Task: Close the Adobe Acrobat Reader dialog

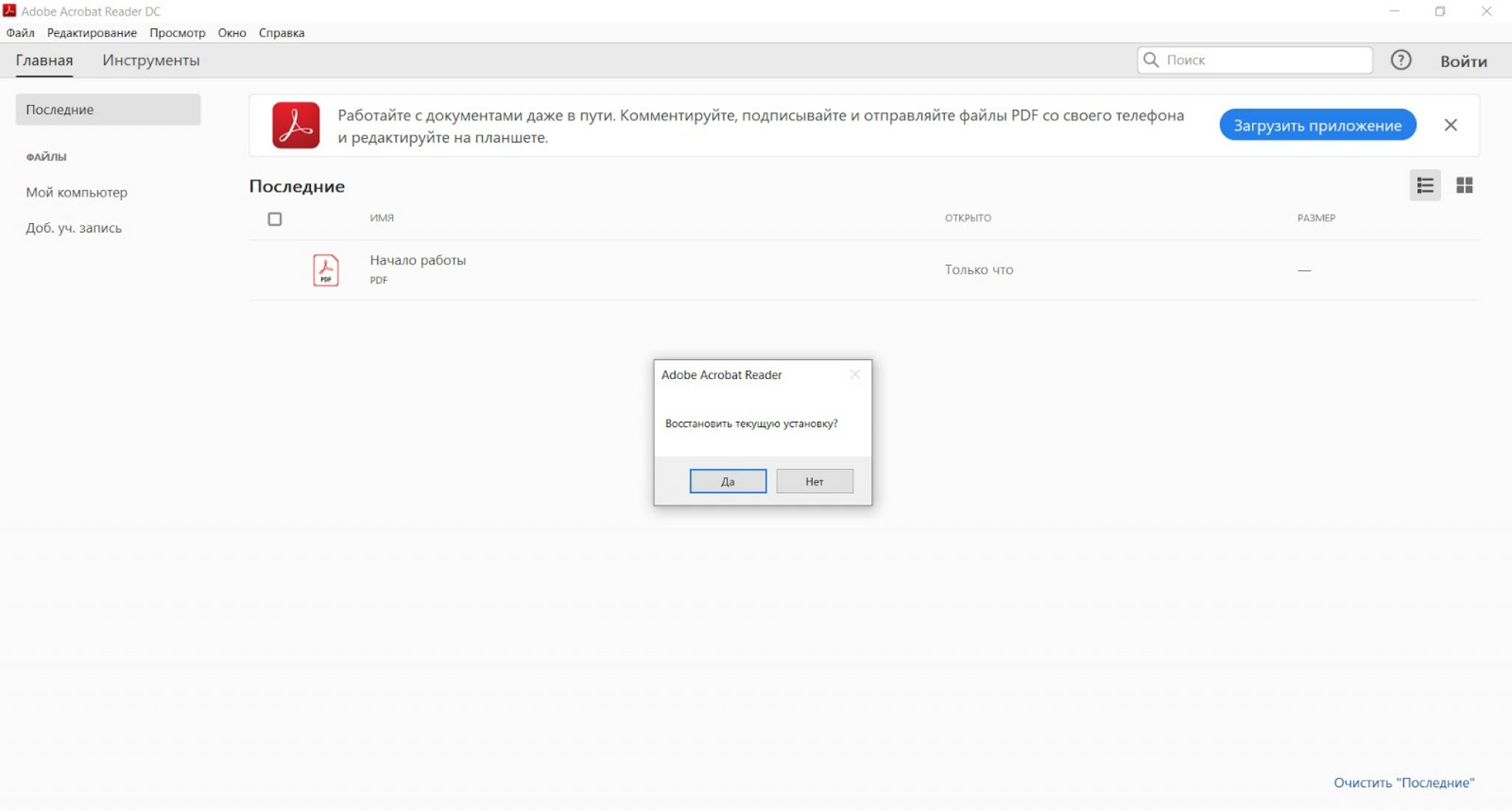Action: tap(855, 374)
